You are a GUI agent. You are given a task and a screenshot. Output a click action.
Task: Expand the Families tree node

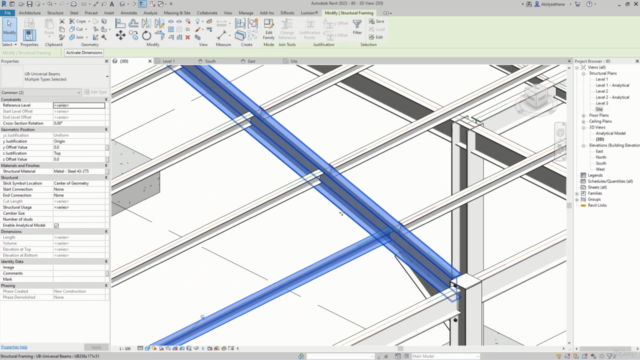(577, 193)
